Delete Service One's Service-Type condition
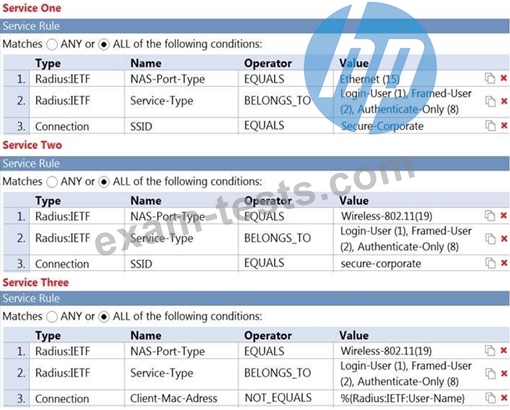 click(x=504, y=101)
